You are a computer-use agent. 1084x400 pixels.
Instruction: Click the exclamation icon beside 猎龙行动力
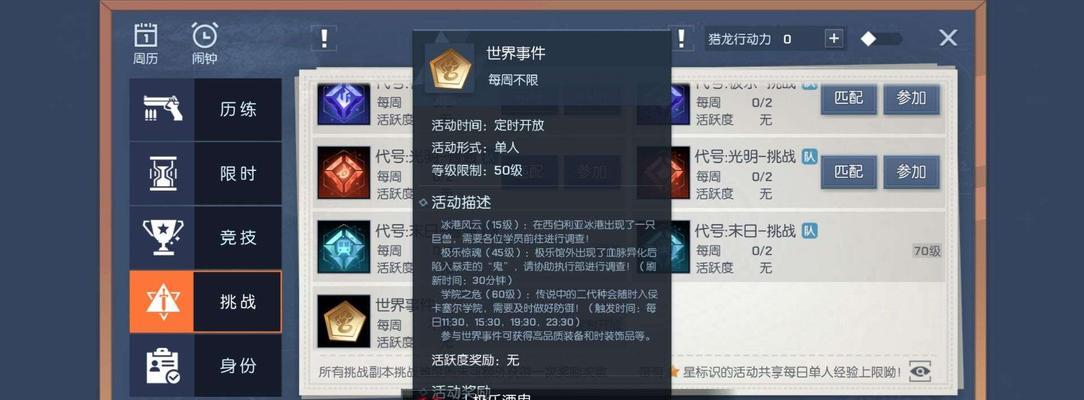(682, 37)
